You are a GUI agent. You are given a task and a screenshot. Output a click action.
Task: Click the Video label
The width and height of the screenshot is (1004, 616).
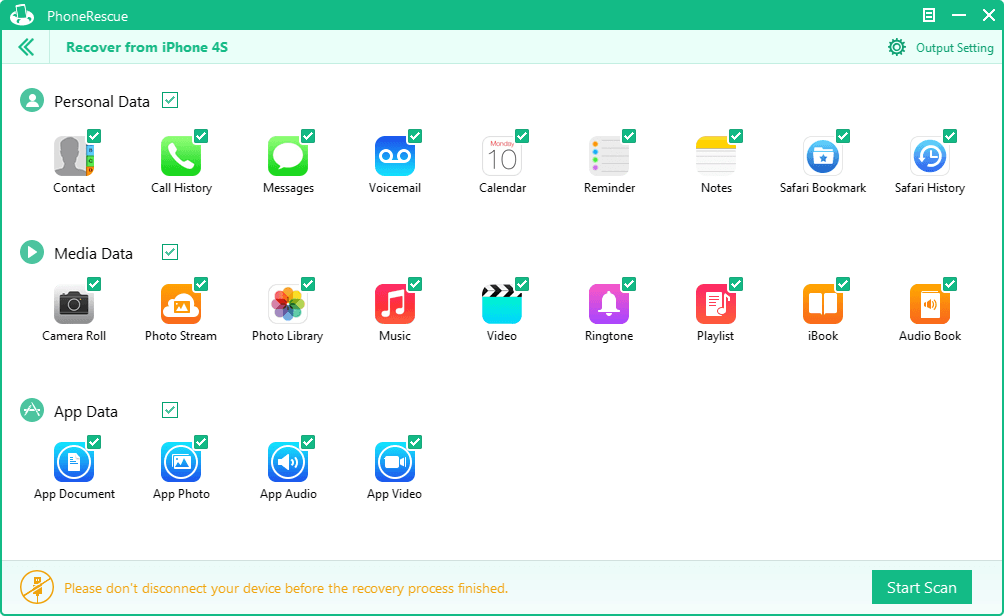click(501, 336)
